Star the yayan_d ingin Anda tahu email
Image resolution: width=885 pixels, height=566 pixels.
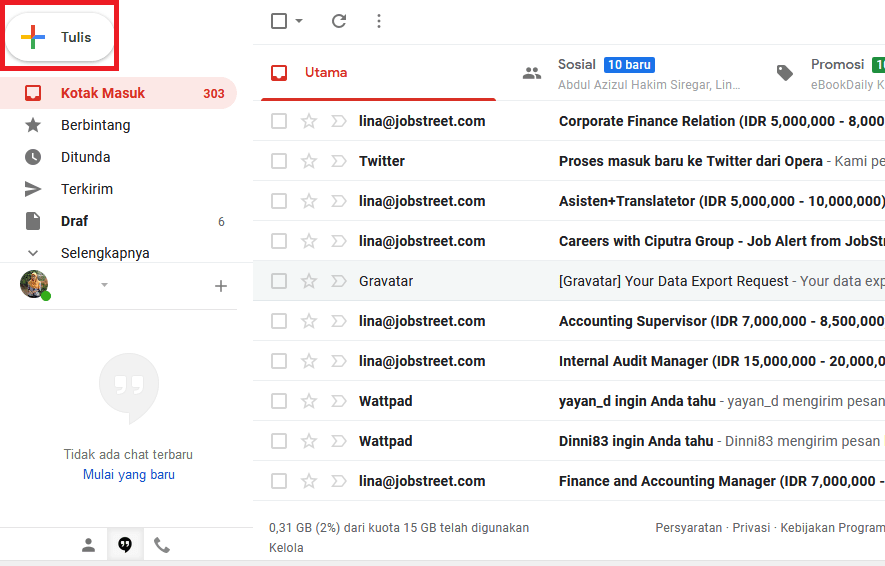coord(309,401)
